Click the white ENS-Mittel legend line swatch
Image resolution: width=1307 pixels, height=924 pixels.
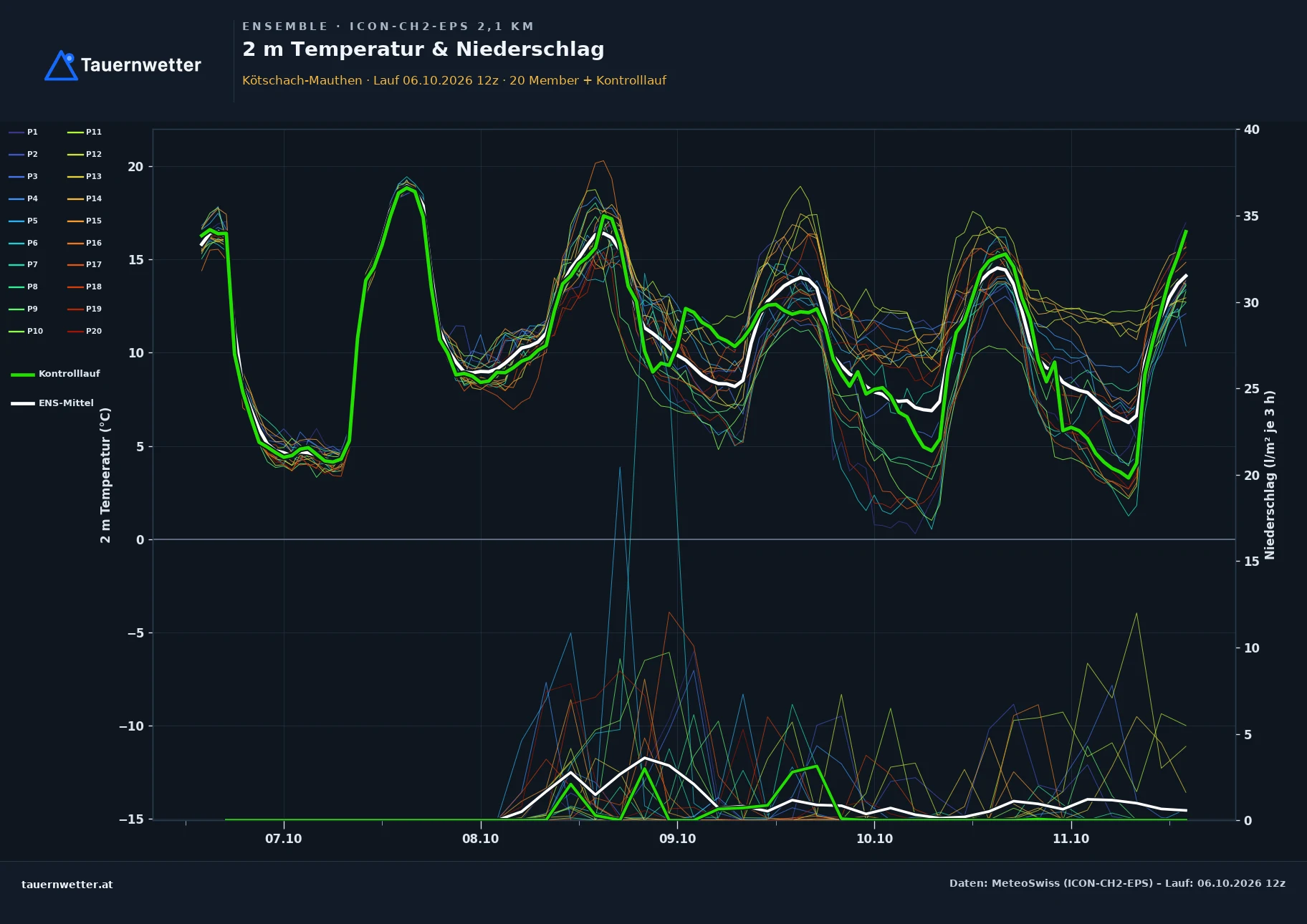22,404
